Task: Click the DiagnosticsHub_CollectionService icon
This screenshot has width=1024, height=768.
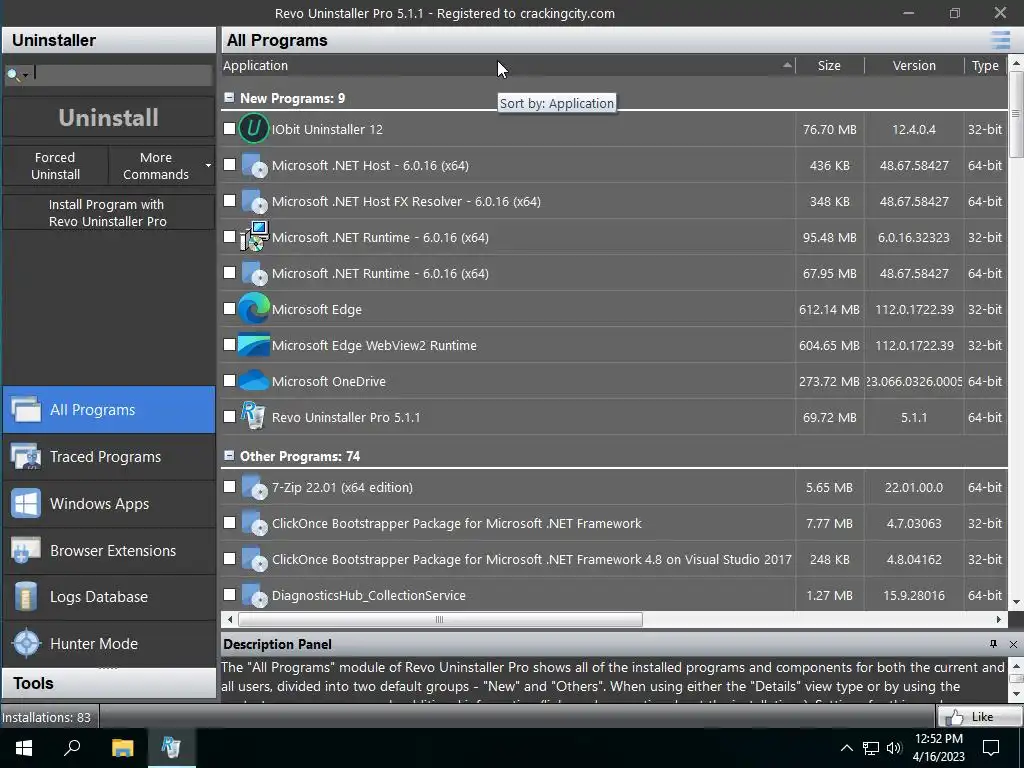Action: tap(254, 595)
